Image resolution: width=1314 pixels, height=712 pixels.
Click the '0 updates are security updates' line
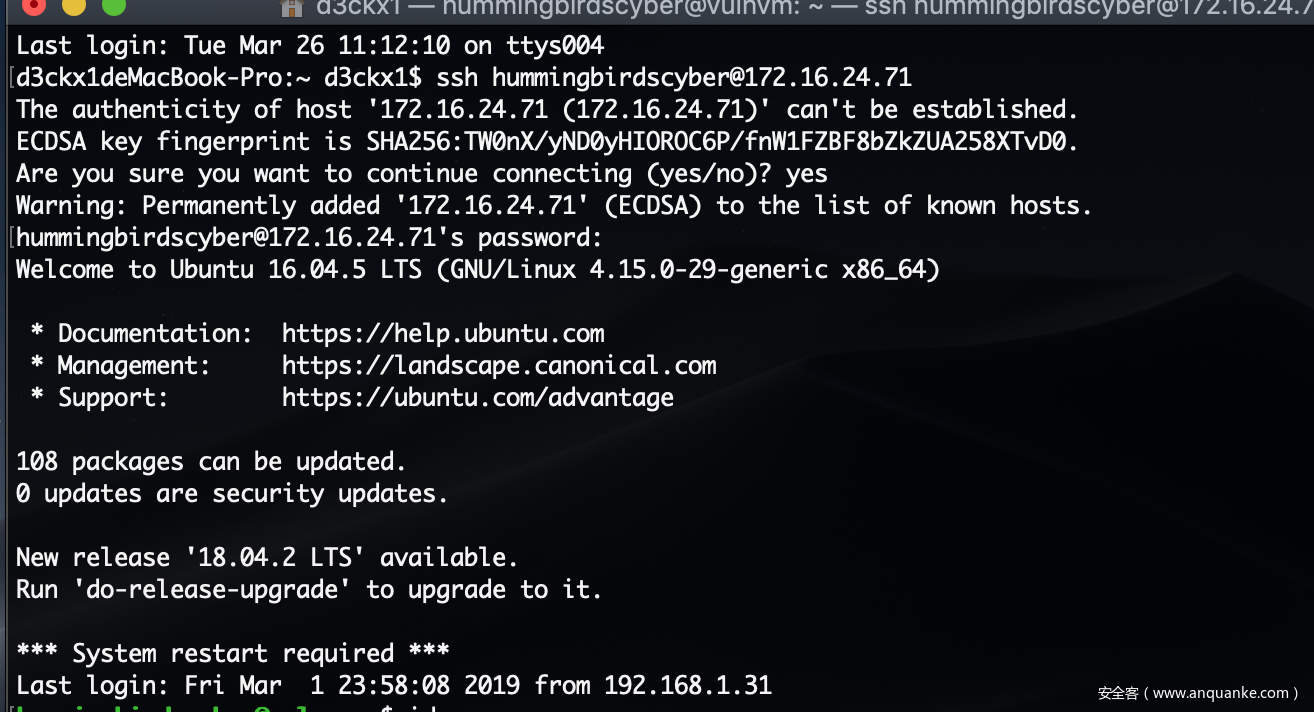232,493
